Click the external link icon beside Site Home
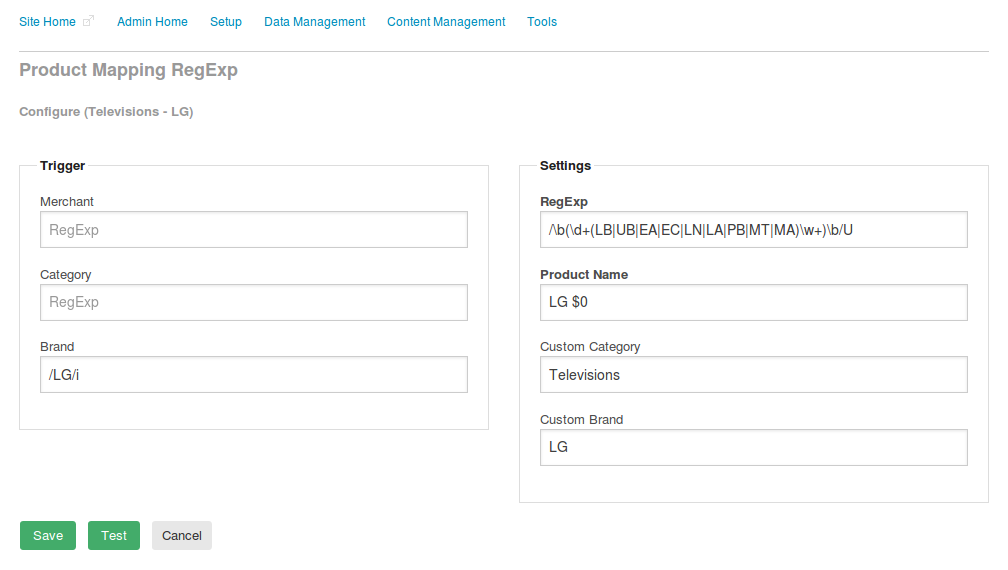Screen dimensions: 1008x570 (x=89, y=21)
